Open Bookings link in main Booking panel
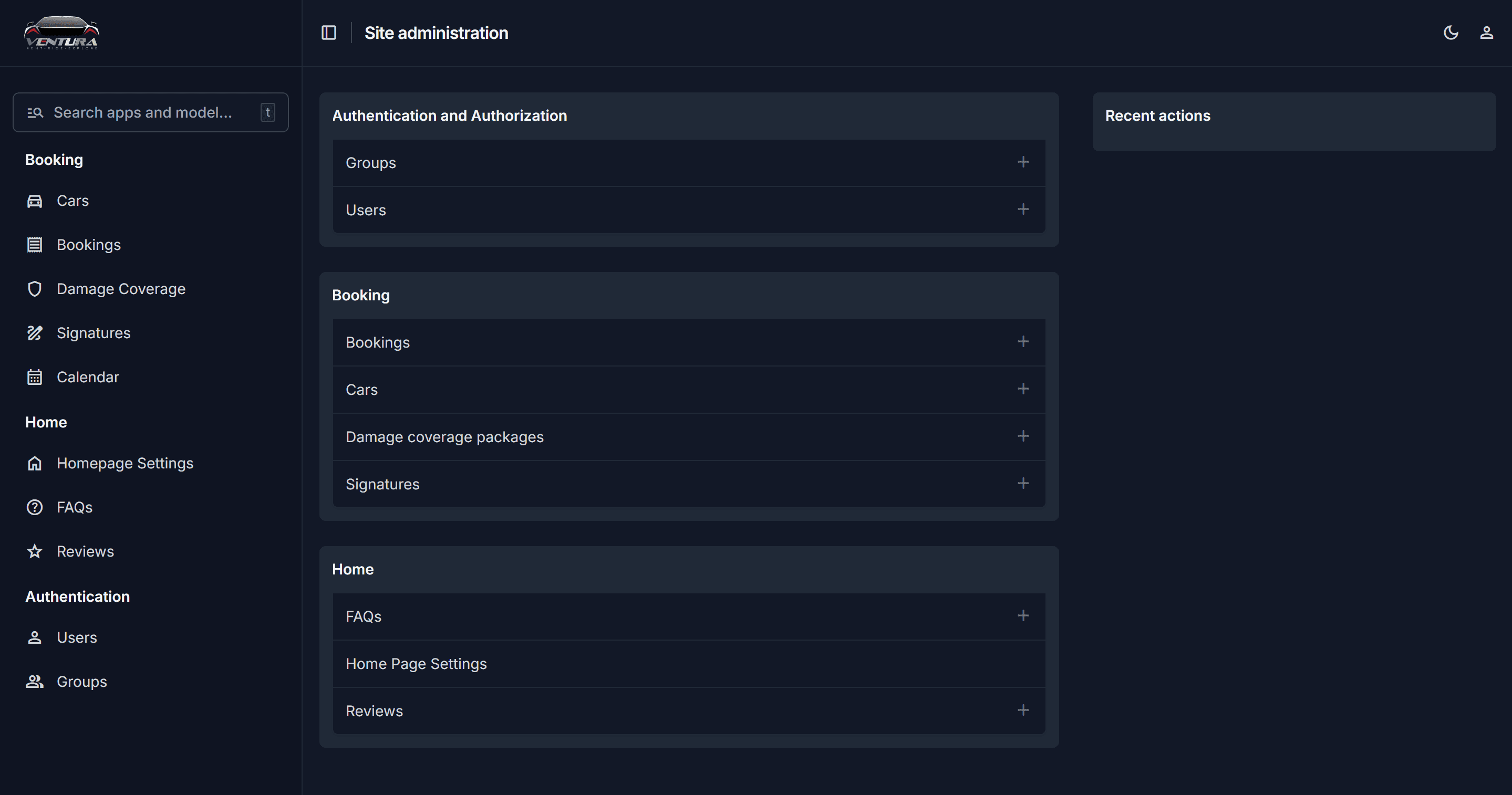The height and width of the screenshot is (795, 1512). (x=377, y=343)
